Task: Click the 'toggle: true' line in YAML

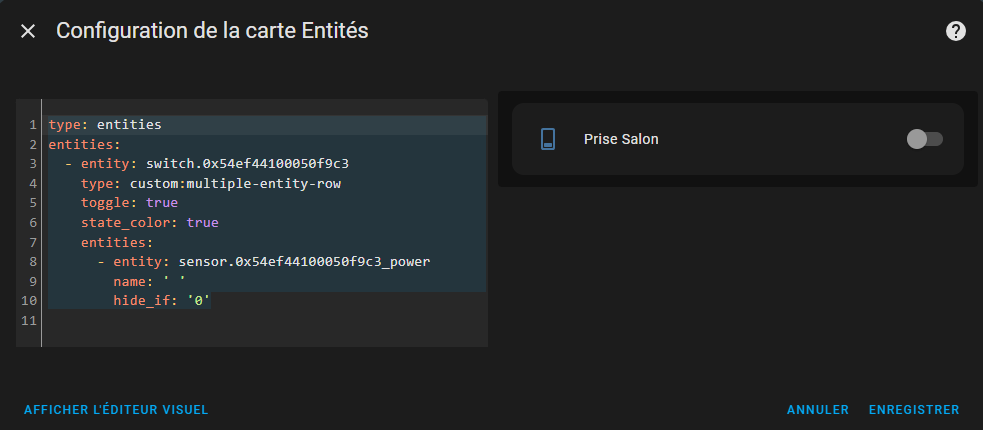Action: [x=129, y=203]
